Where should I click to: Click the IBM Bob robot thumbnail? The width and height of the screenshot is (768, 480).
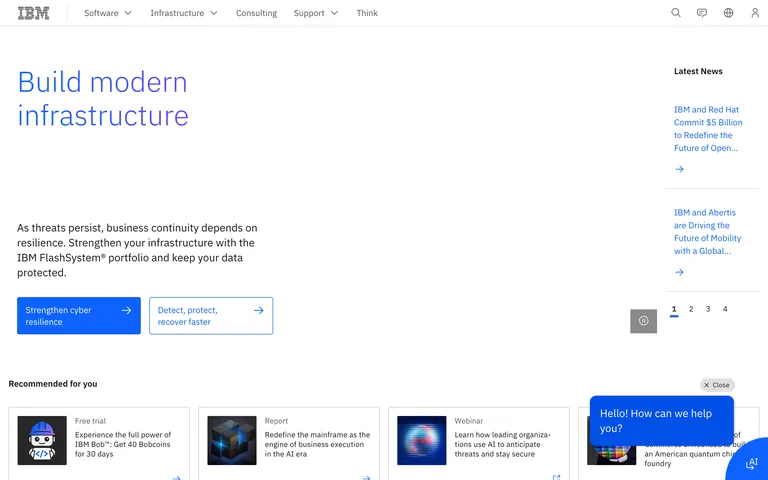pos(42,440)
